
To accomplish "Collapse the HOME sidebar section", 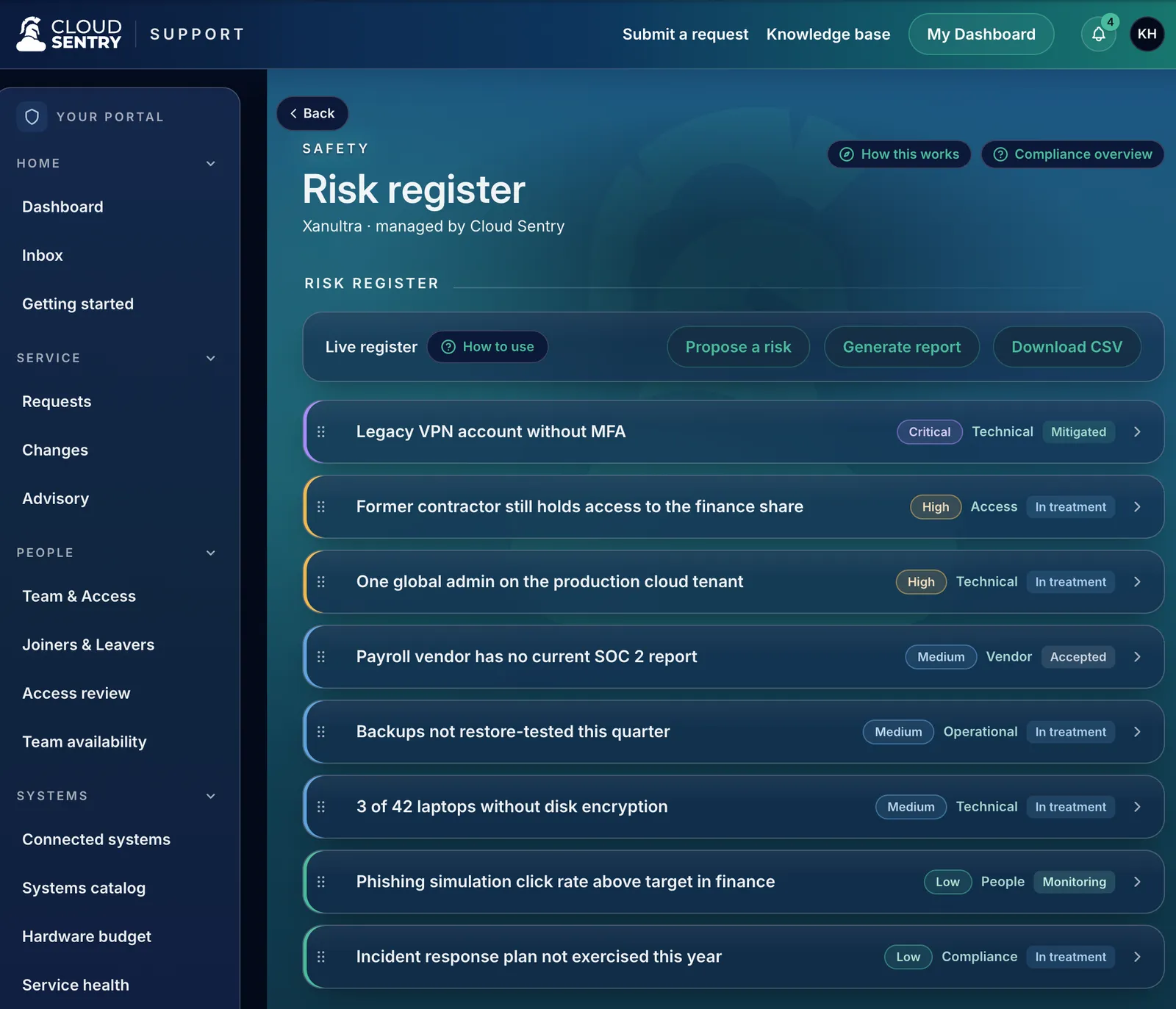I will point(211,163).
